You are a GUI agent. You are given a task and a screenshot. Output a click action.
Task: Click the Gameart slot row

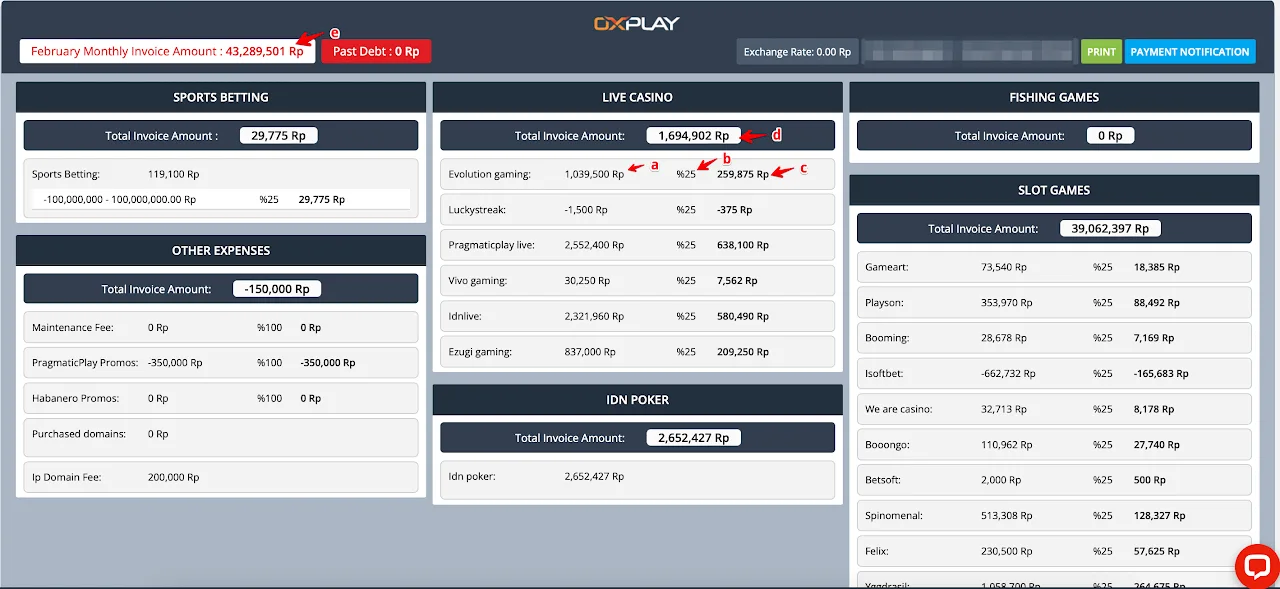coord(1054,268)
